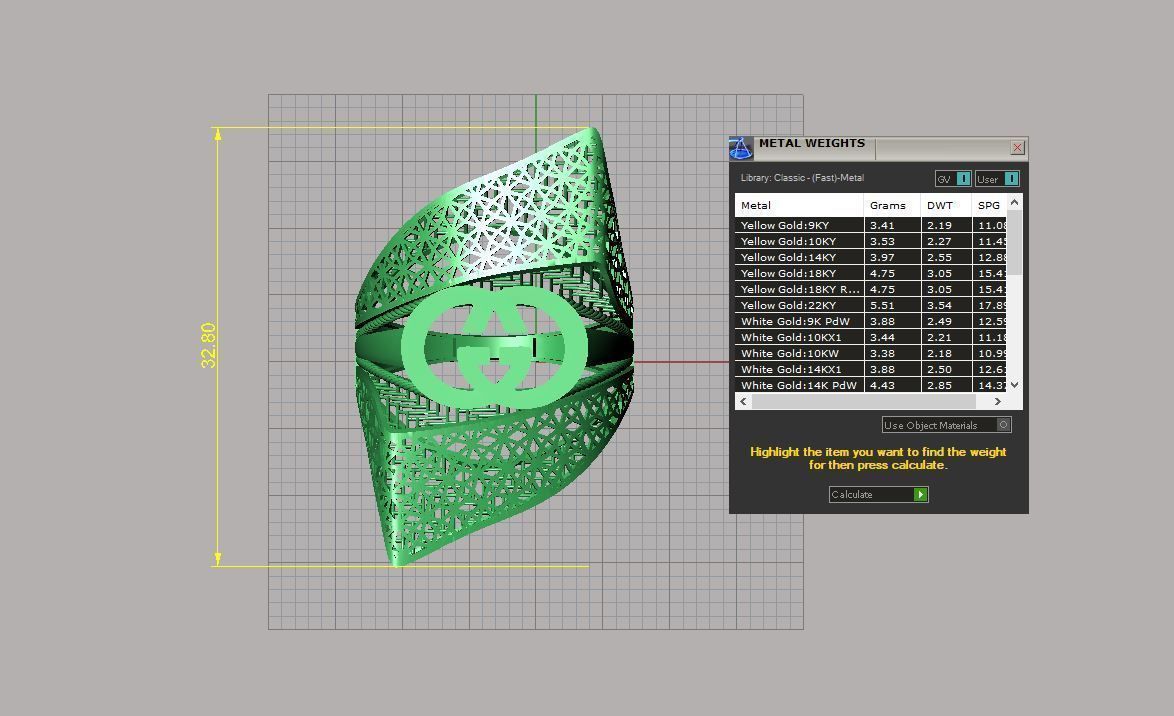
Task: Click the horizontal scrollbar thumb in metal table
Action: pyautogui.click(x=863, y=401)
